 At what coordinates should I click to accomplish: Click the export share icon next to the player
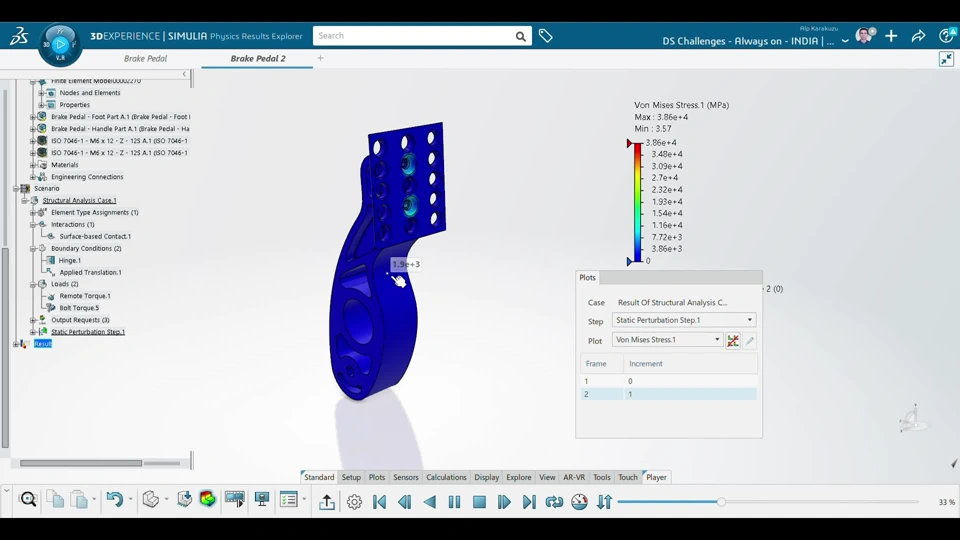coord(327,502)
